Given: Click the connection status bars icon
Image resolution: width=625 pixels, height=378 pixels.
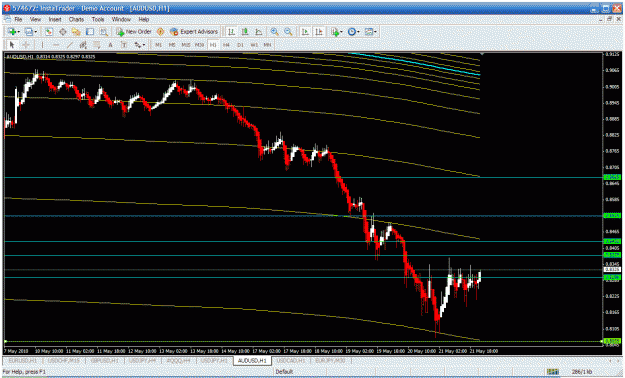Looking at the screenshot, I should pos(553,372).
